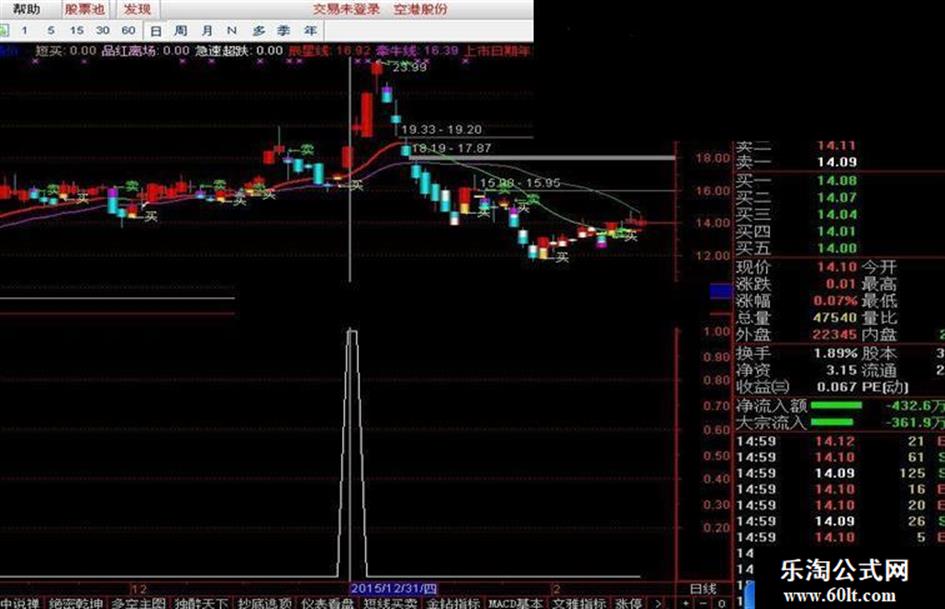Open the 金钻指标 indicator tab
Screen dimensions: 945x609
(x=453, y=602)
